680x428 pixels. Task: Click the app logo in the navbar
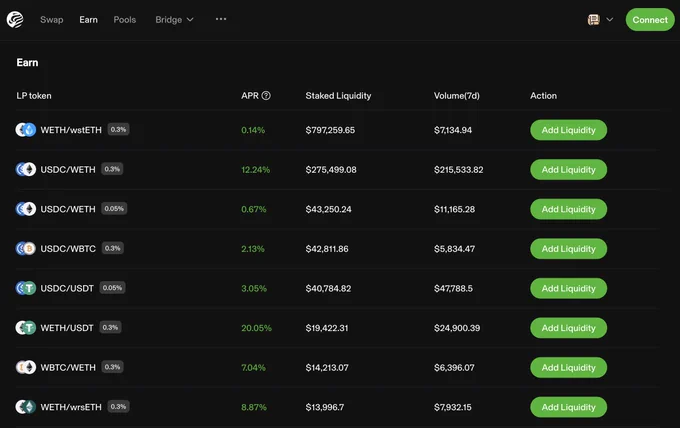[15, 20]
